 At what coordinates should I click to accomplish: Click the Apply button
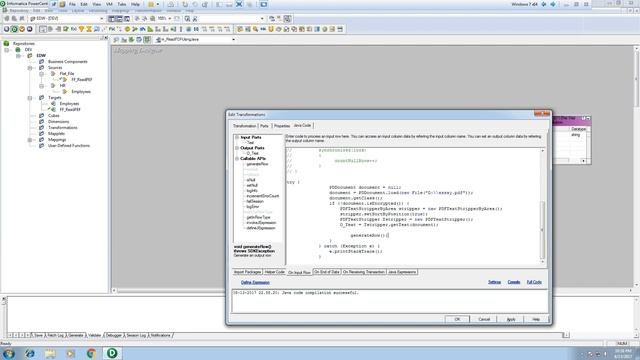511,319
